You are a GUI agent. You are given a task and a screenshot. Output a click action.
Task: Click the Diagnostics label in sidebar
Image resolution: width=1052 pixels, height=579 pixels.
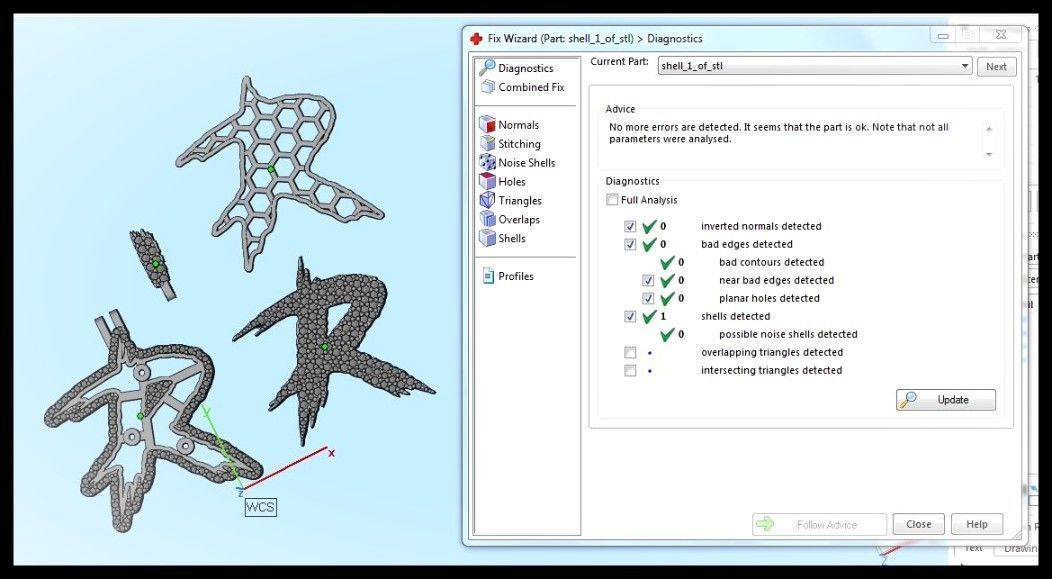click(x=526, y=68)
